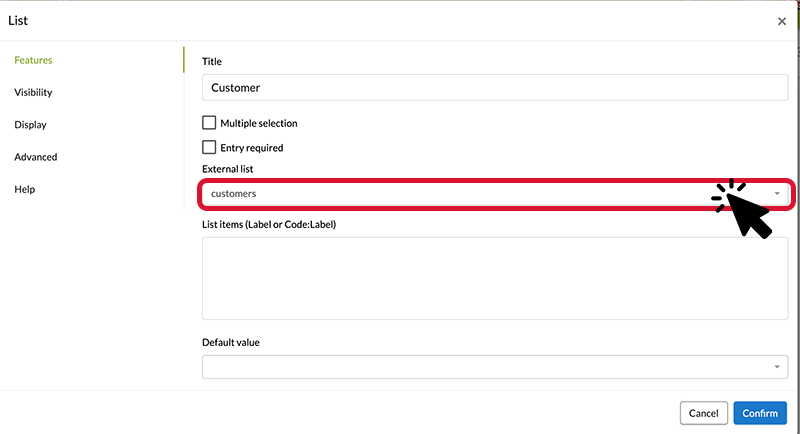
Task: Click the Multiple selection label text
Action: click(x=259, y=123)
